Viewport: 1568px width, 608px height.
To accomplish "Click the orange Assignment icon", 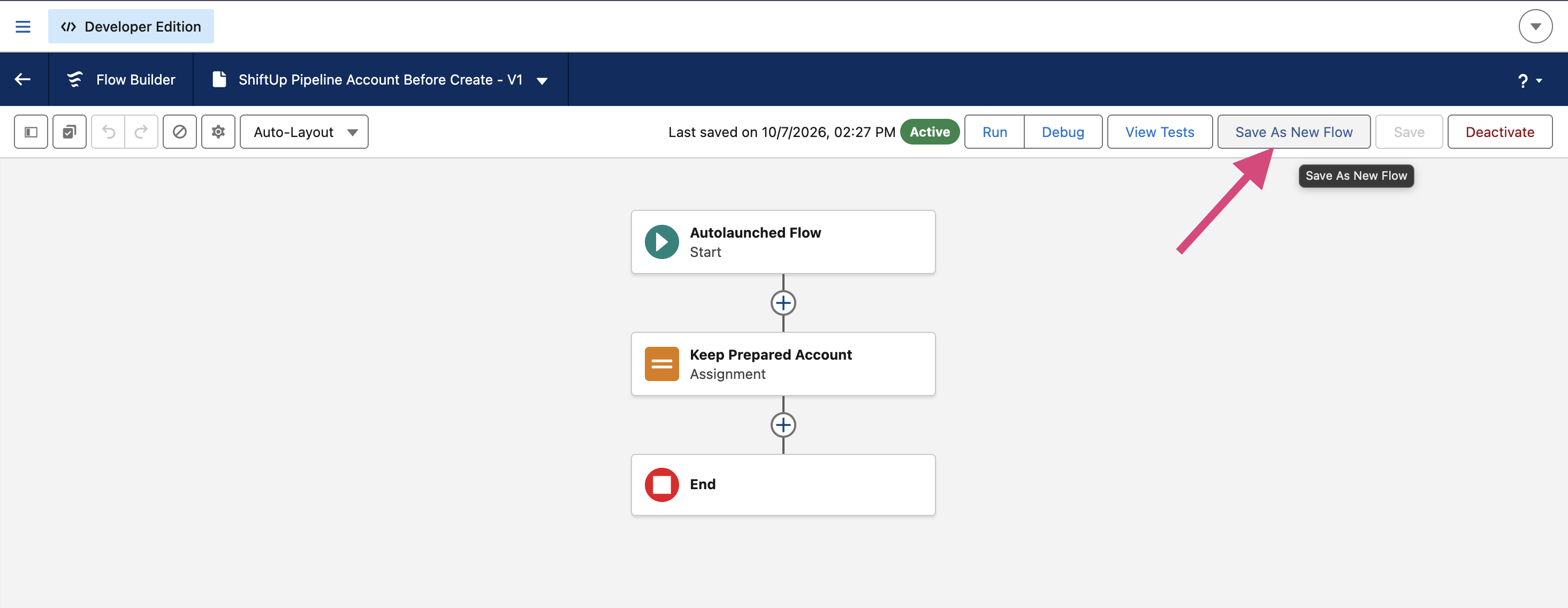I will click(x=661, y=364).
